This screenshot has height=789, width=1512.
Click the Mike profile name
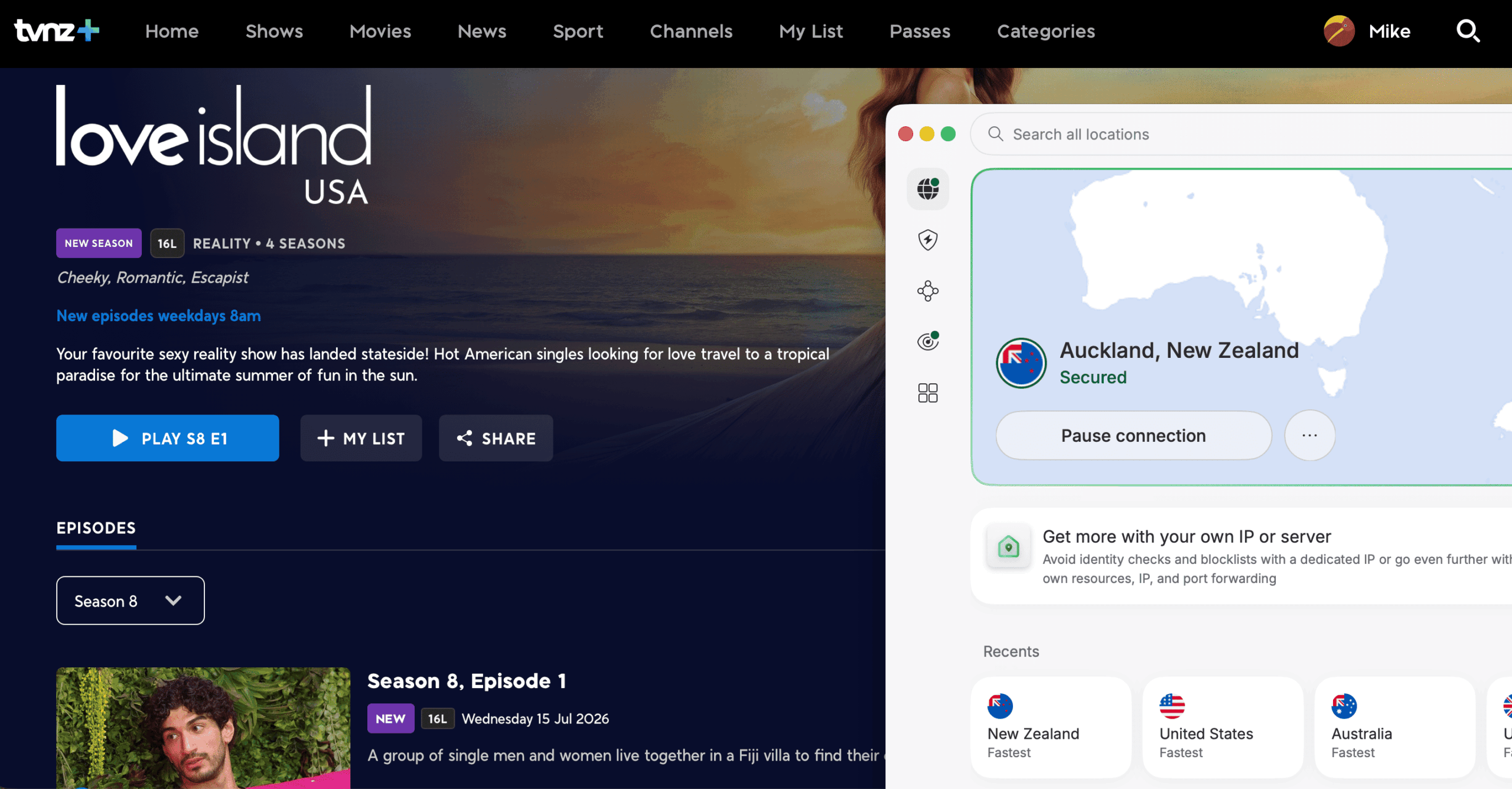pyautogui.click(x=1390, y=31)
